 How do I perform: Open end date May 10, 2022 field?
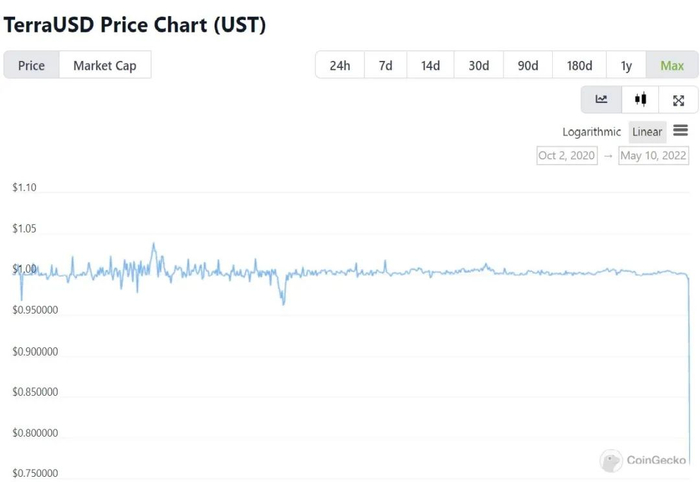click(653, 156)
